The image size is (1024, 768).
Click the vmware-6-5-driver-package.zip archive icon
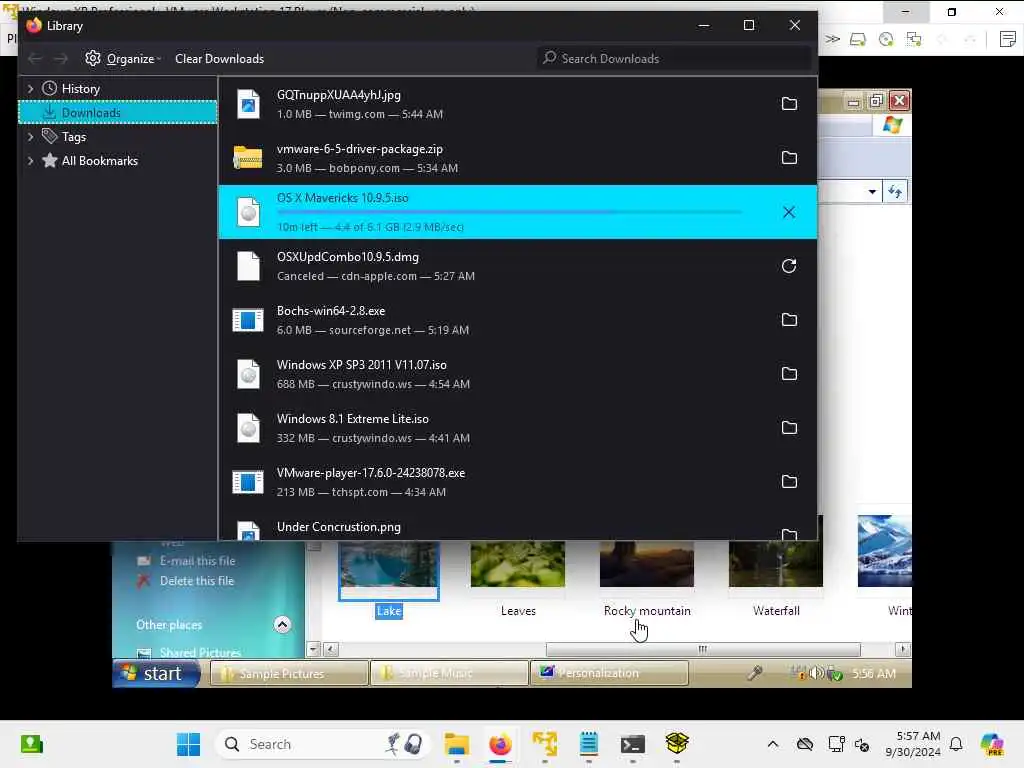pyautogui.click(x=248, y=158)
